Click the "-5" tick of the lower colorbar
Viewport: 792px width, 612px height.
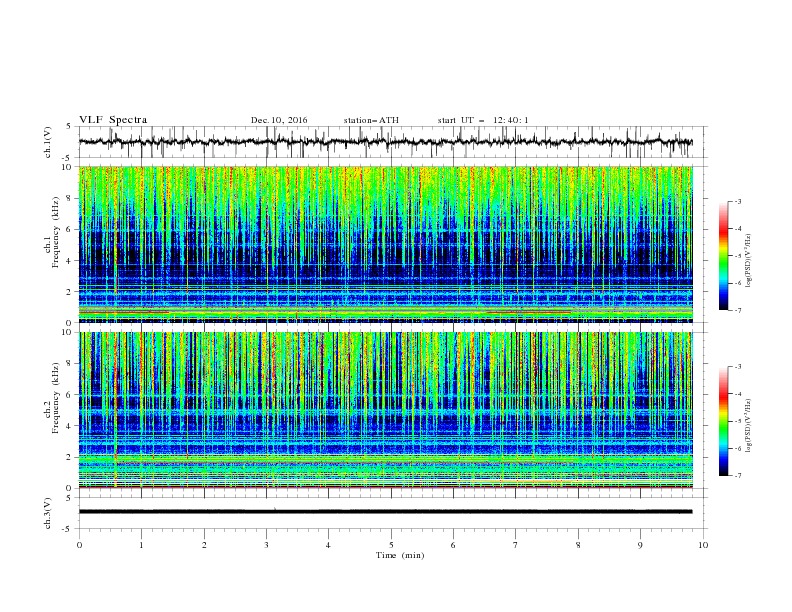point(738,421)
